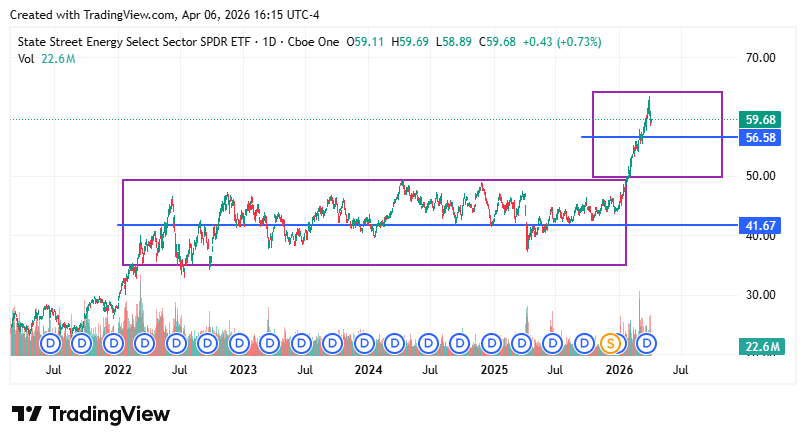Click the 2025 time axis label
This screenshot has width=806, height=444.
coord(494,370)
